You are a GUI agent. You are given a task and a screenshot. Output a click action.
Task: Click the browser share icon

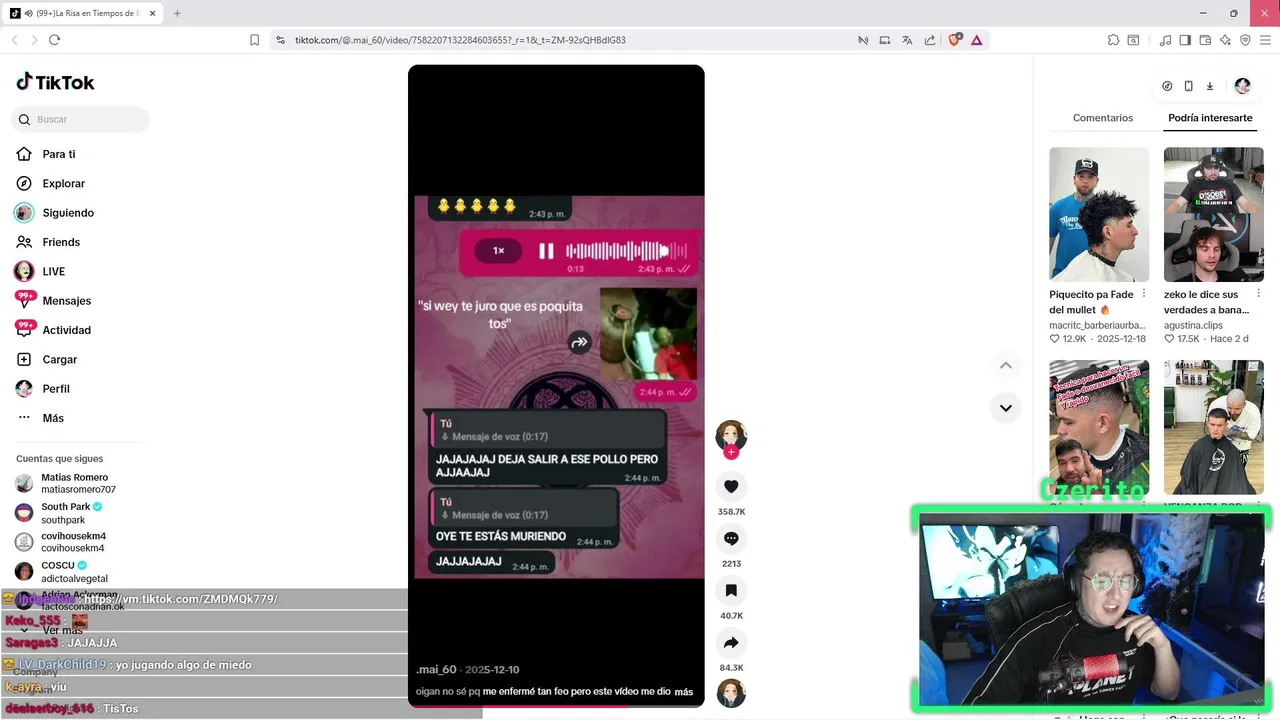tap(930, 40)
